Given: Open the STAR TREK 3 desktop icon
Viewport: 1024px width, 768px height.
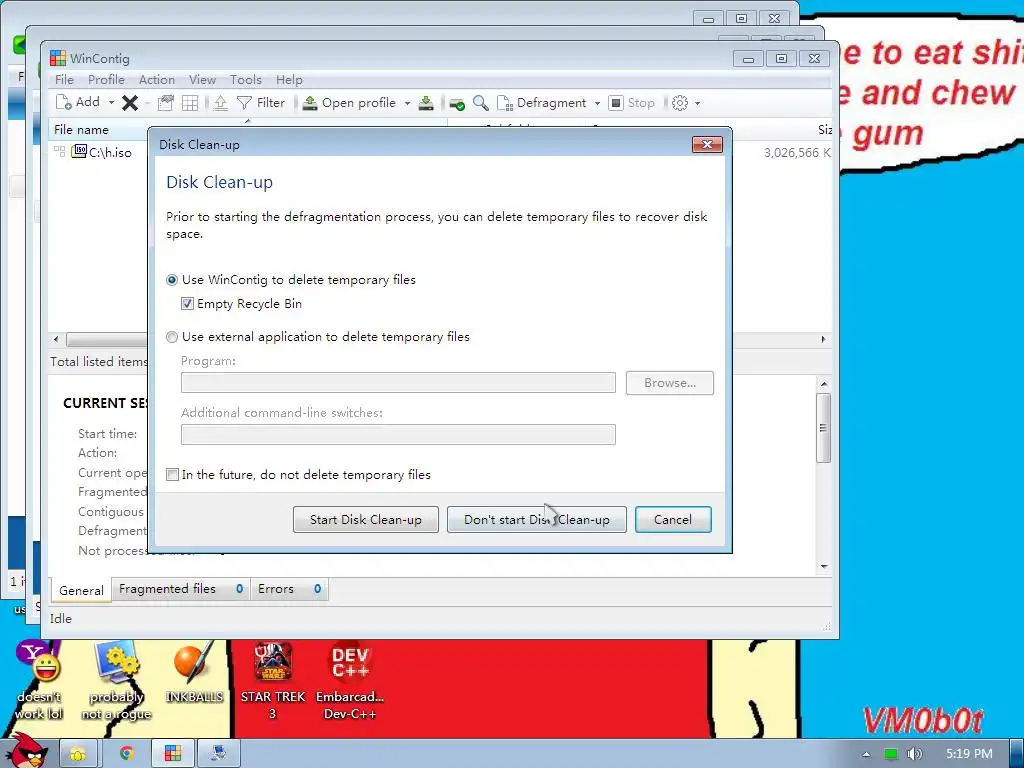Looking at the screenshot, I should tap(272, 679).
